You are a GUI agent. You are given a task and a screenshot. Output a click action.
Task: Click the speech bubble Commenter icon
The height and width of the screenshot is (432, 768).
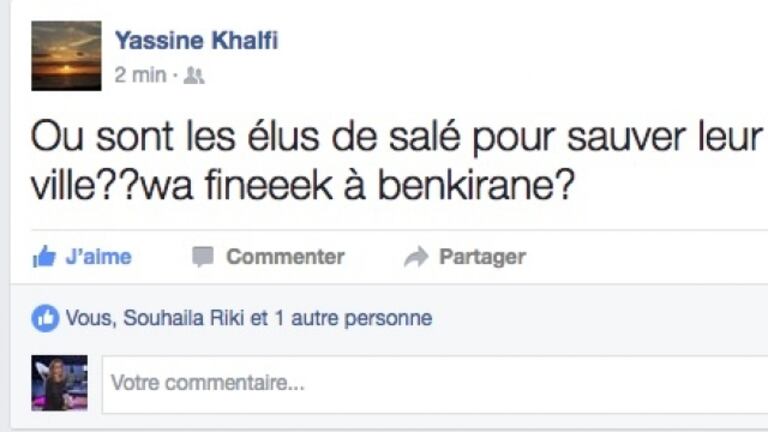(203, 257)
